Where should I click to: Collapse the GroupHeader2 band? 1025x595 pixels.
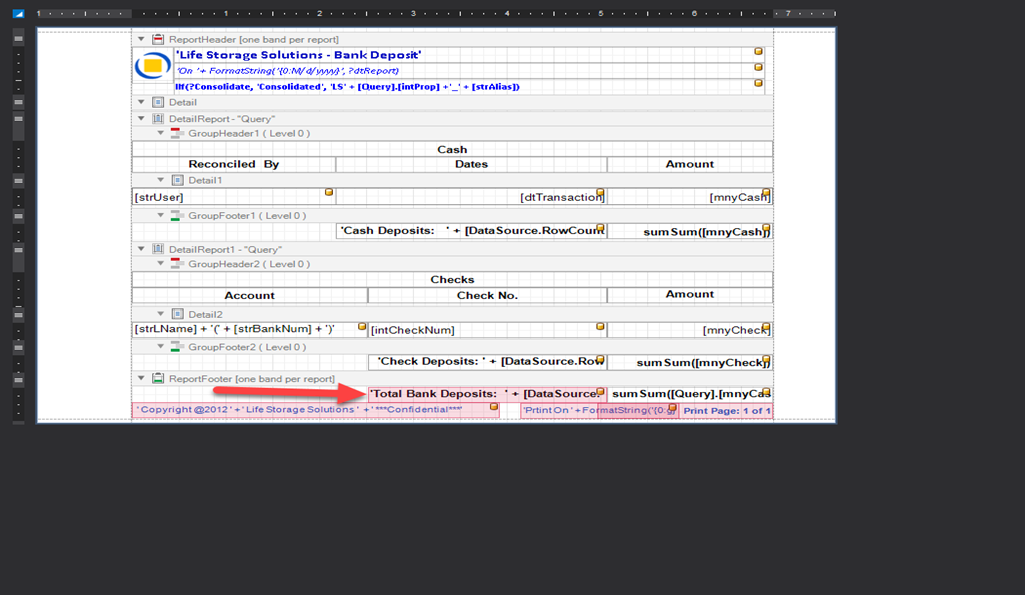click(160, 264)
